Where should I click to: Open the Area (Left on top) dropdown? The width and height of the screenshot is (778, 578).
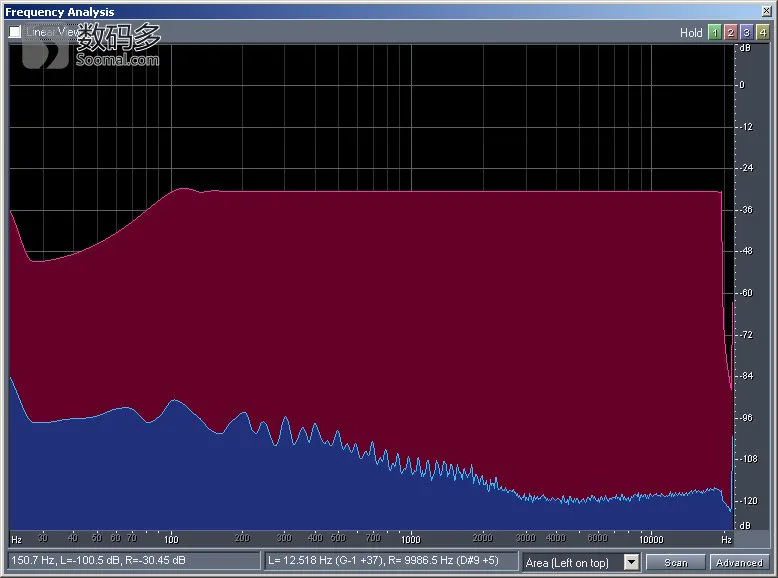[x=631, y=562]
